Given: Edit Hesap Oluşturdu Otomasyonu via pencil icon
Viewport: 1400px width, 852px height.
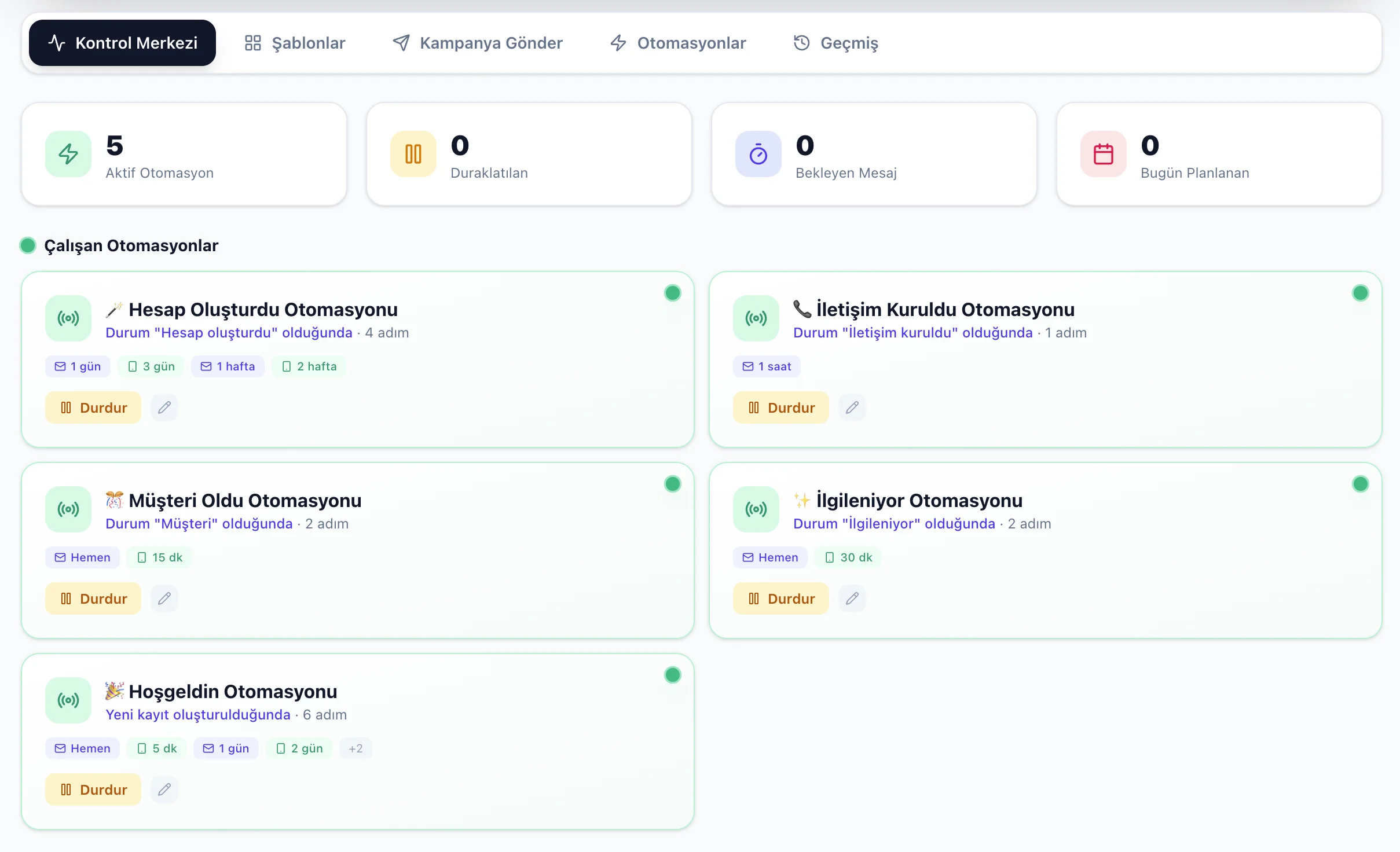Looking at the screenshot, I should click(x=164, y=407).
